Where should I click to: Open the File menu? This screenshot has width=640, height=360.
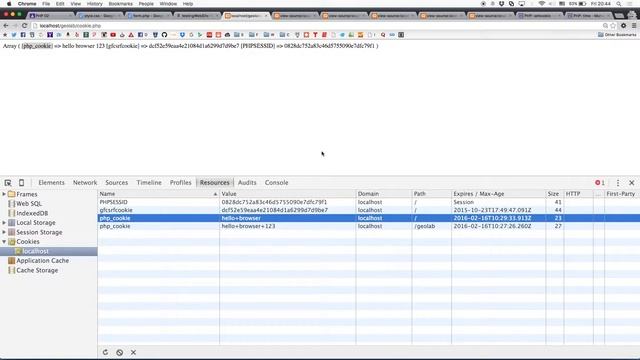point(46,4)
